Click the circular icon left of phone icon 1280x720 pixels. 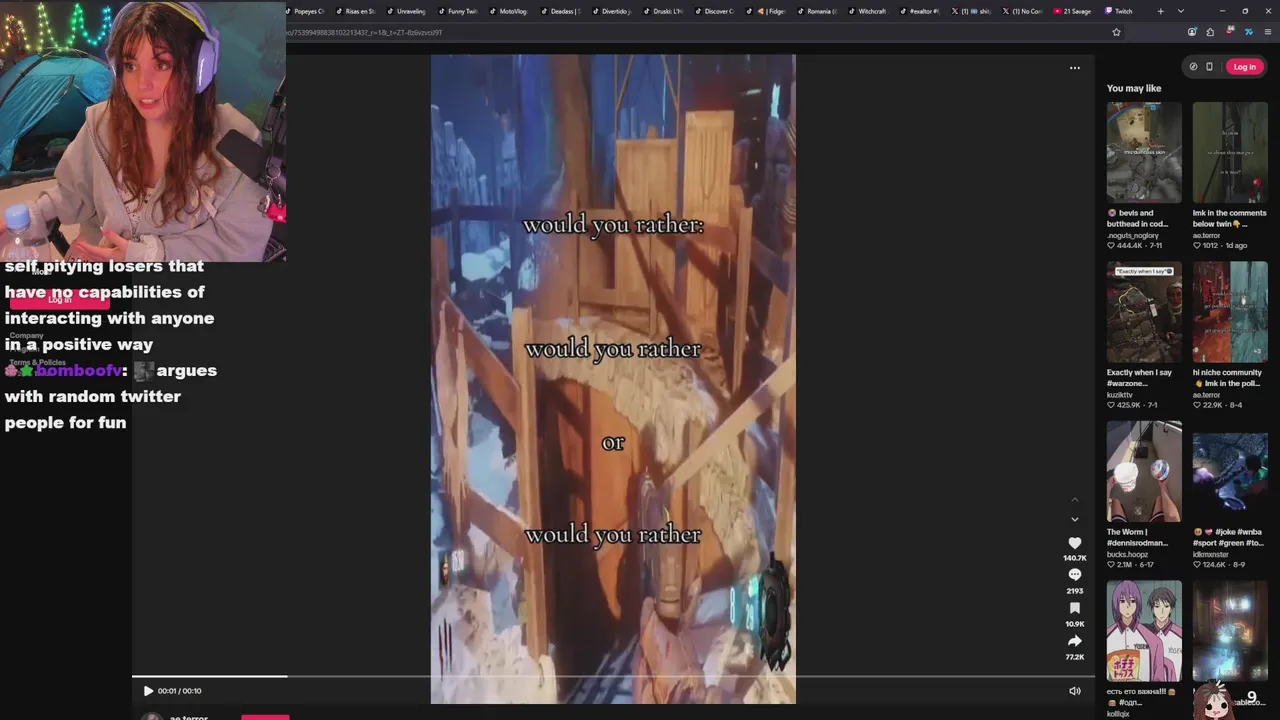[1193, 67]
